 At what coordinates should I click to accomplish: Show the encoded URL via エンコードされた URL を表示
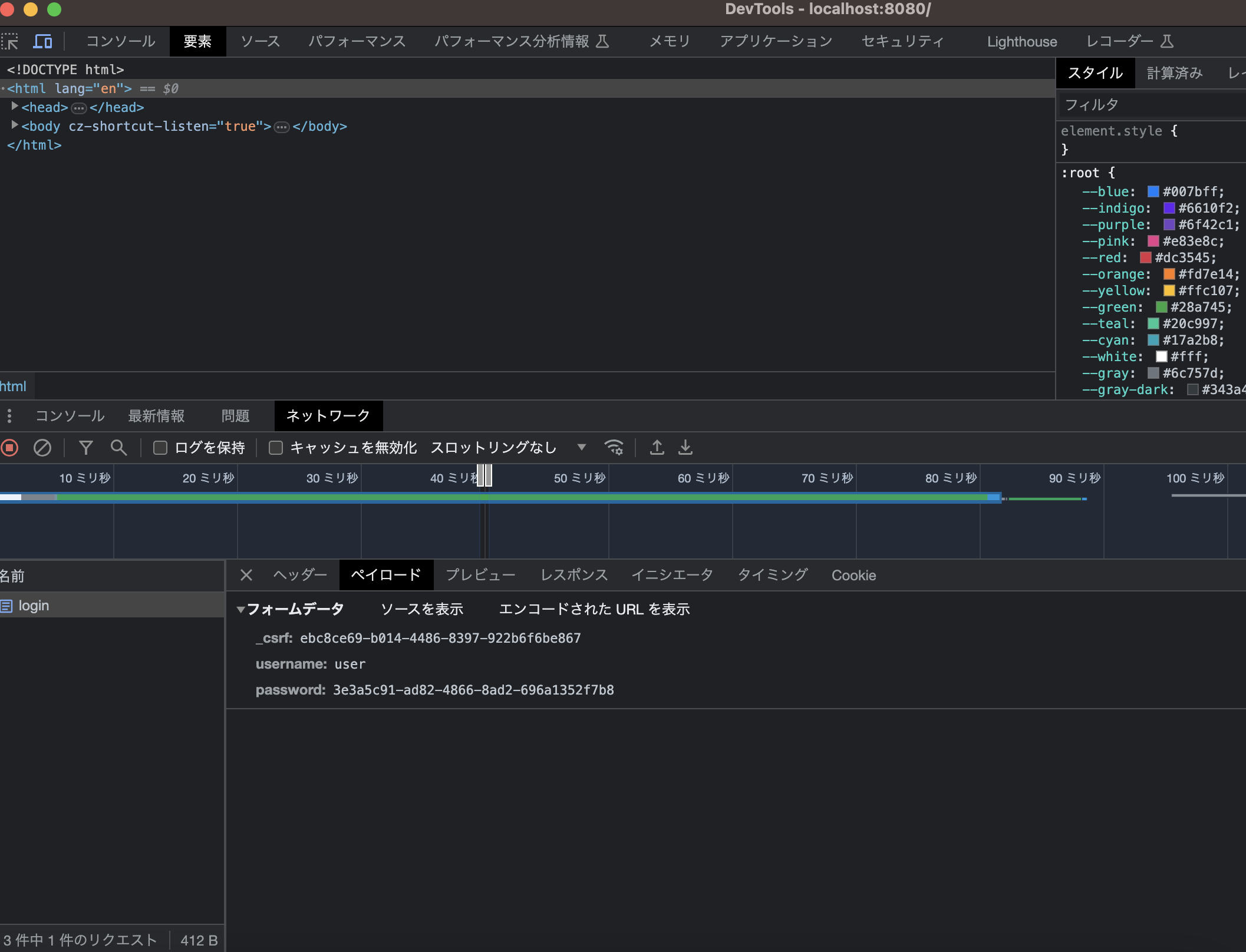coord(595,609)
